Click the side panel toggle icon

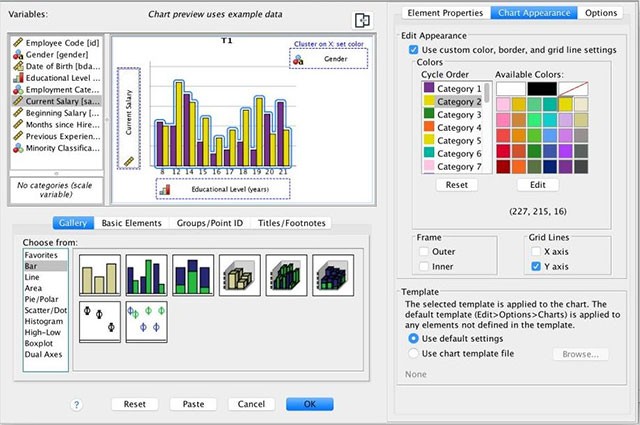tap(362, 21)
